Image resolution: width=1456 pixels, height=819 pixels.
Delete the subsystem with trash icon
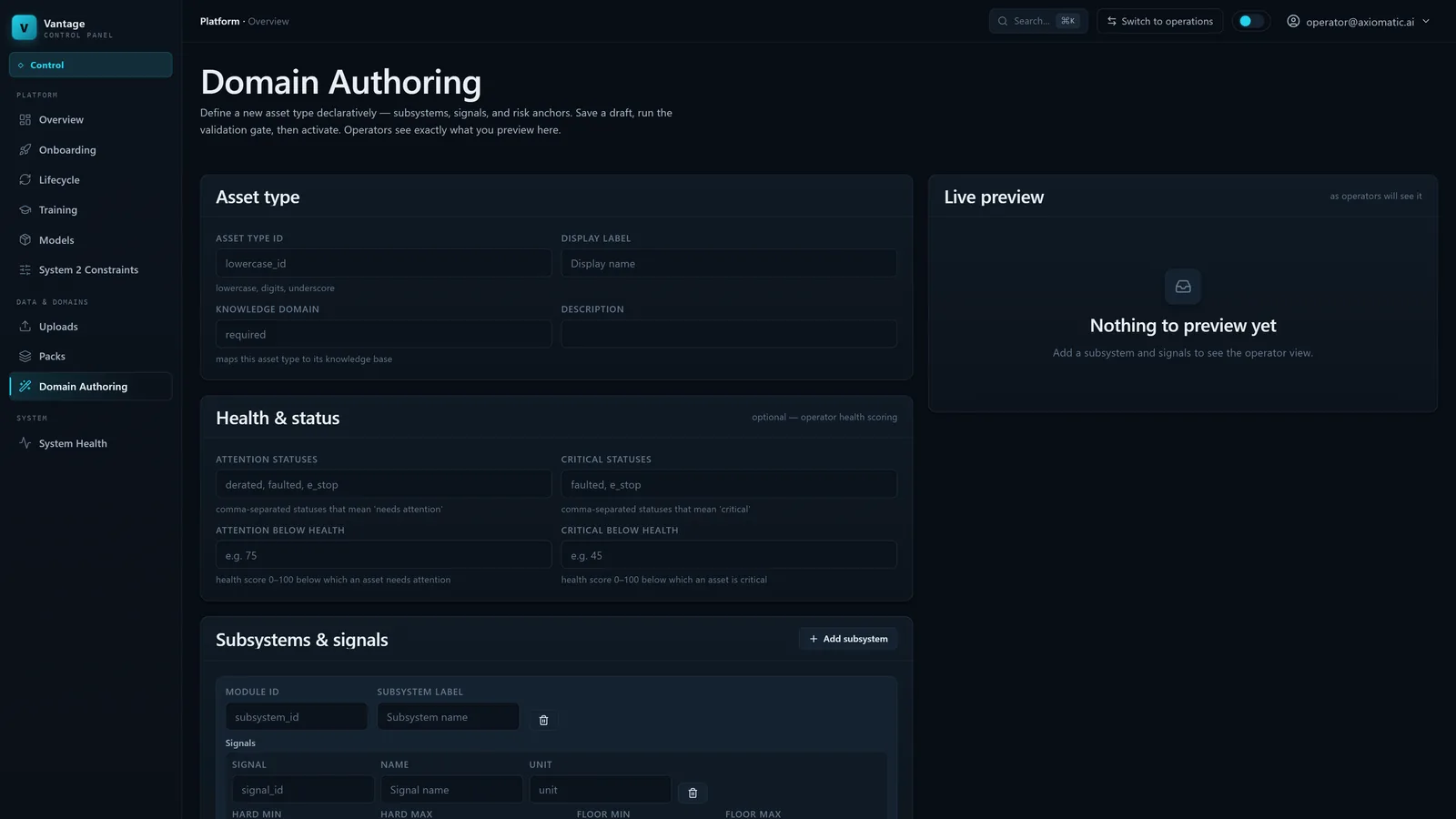tap(543, 720)
